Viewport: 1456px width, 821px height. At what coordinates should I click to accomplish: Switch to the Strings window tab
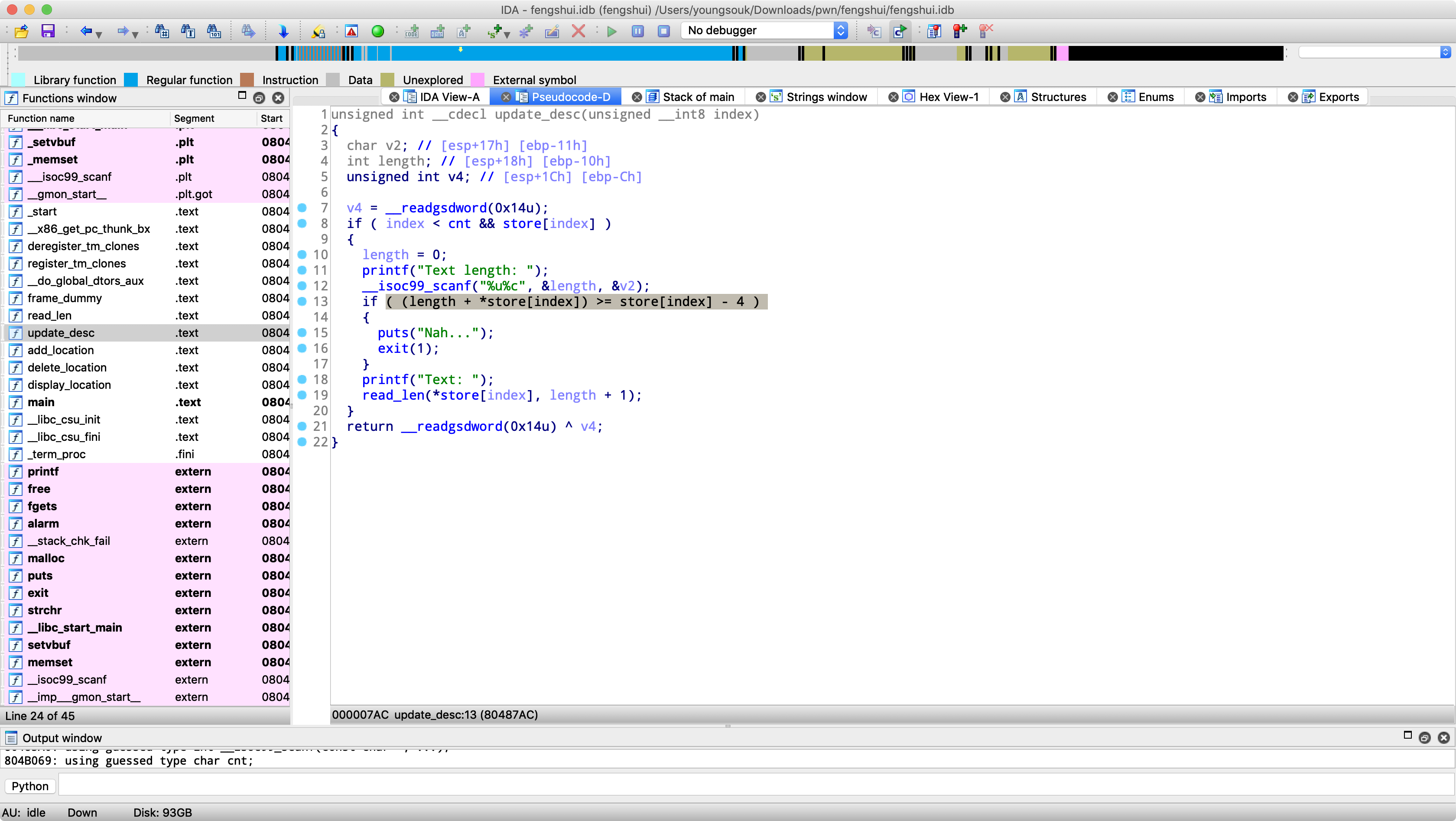click(x=826, y=97)
